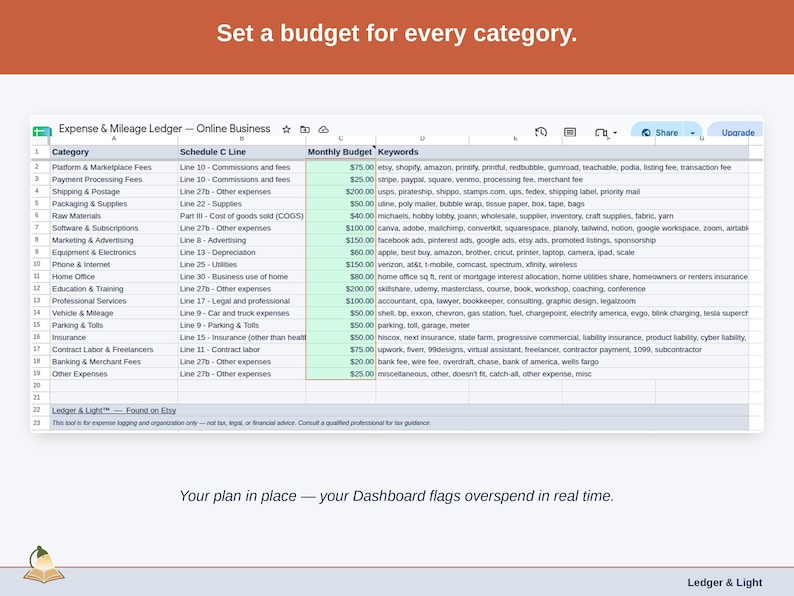
Task: Select the Schedule C Line header cell
Action: pyautogui.click(x=242, y=152)
